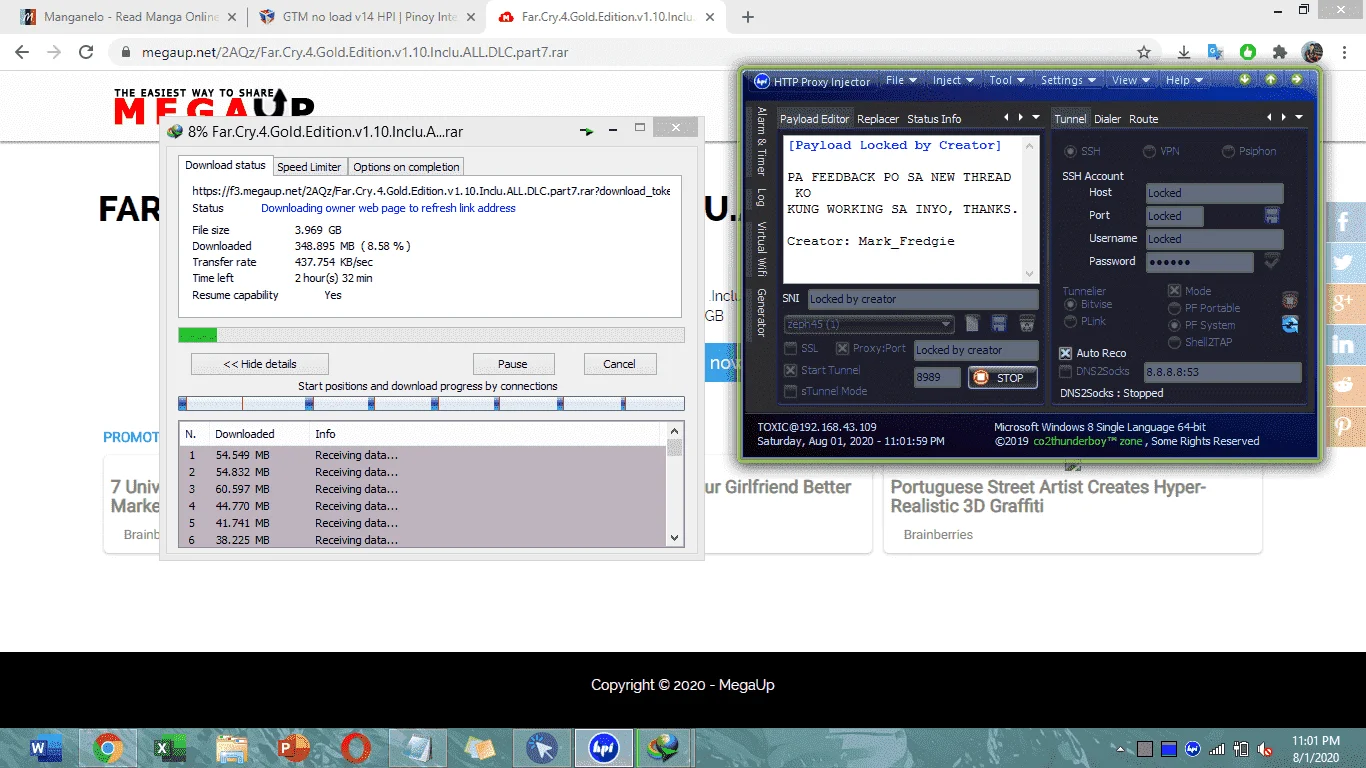Image resolution: width=1366 pixels, height=768 pixels.
Task: Open the Settings menu dropdown
Action: pyautogui.click(x=1068, y=80)
